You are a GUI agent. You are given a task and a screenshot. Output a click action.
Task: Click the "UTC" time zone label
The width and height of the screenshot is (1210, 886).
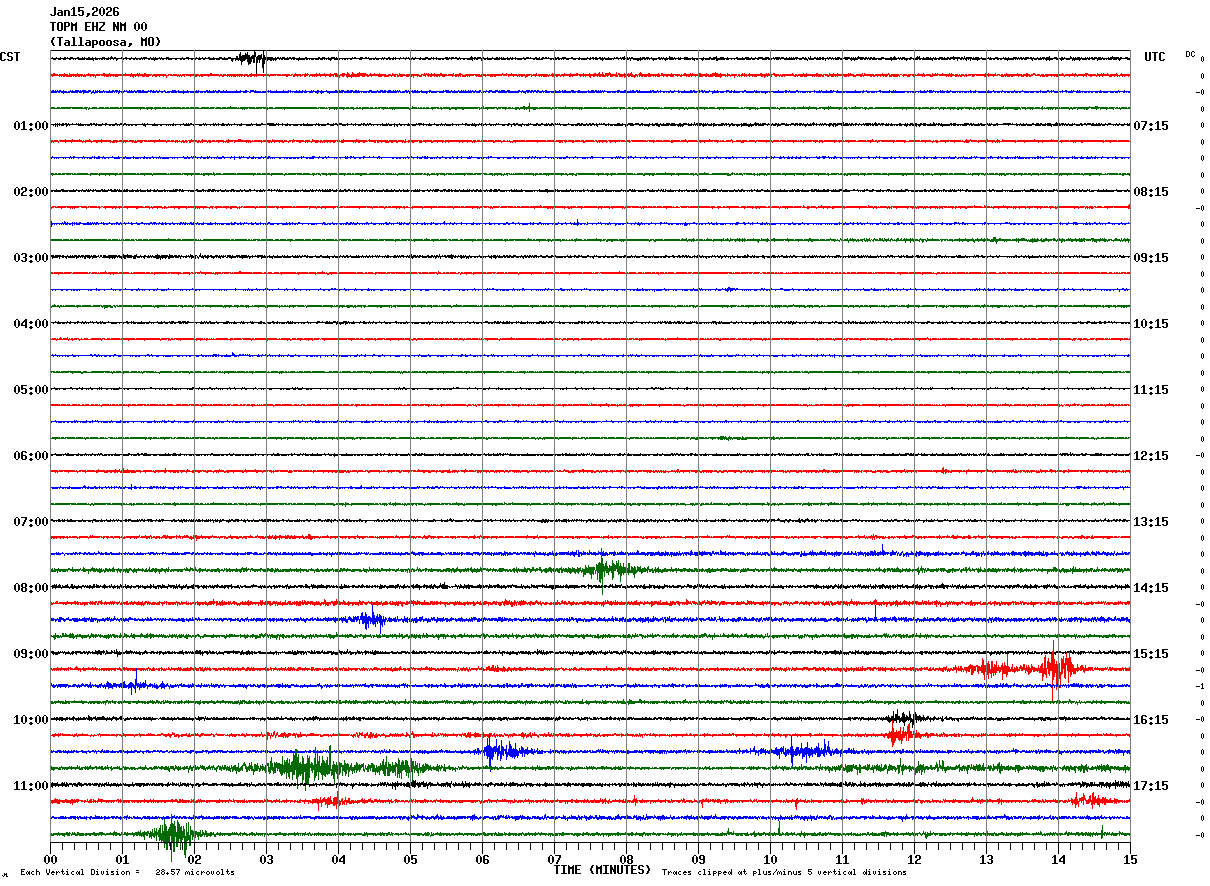pyautogui.click(x=1155, y=57)
